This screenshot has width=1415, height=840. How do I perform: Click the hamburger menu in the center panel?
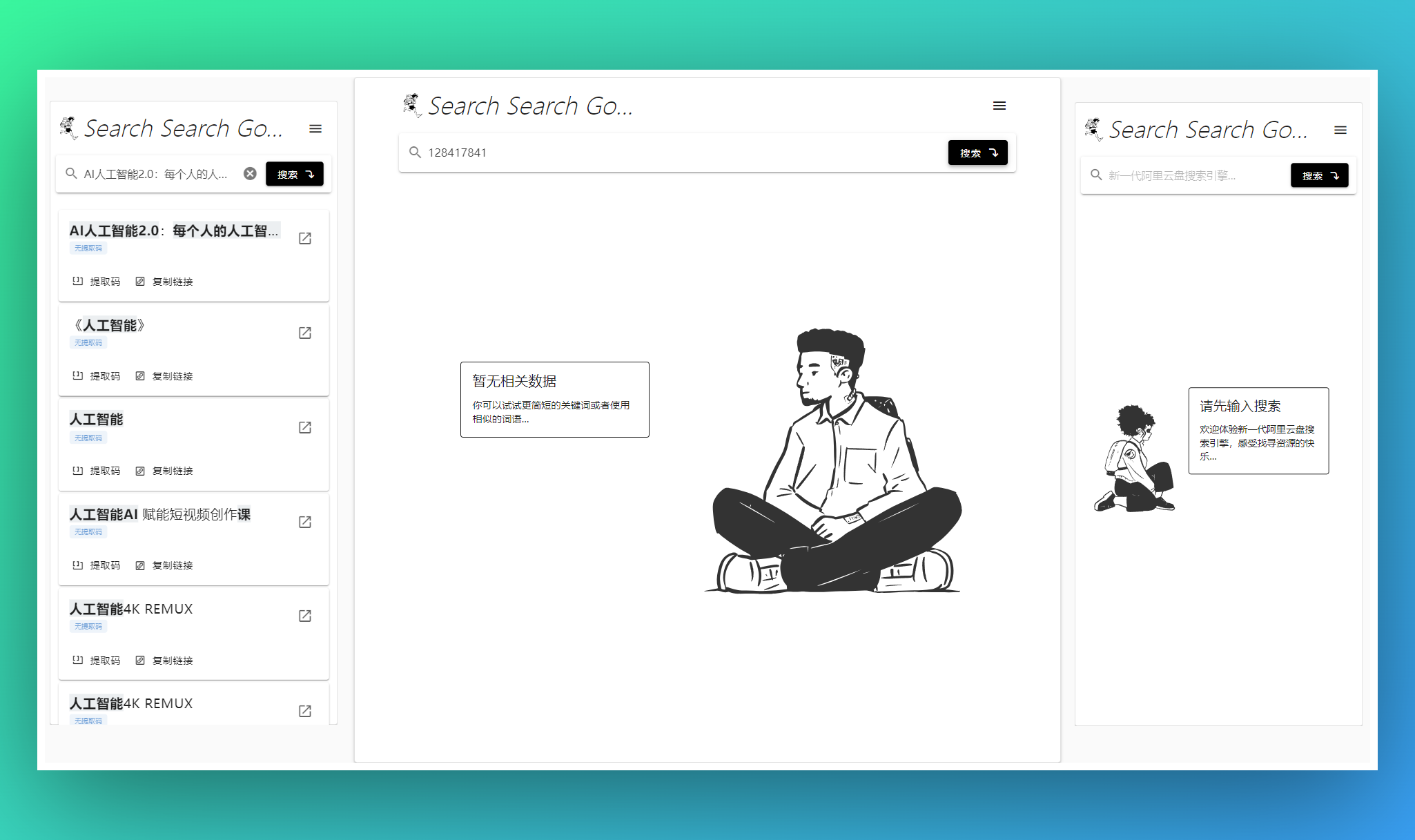[x=999, y=105]
